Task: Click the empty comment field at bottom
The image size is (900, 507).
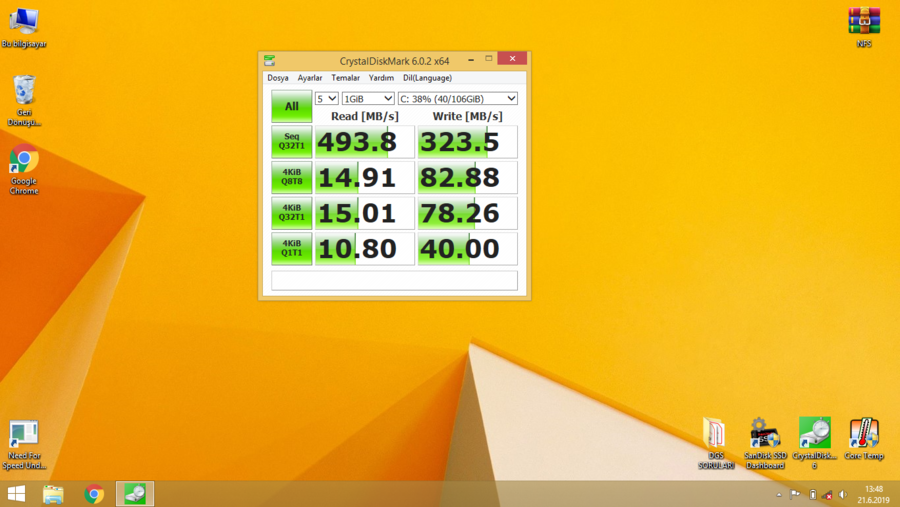Action: click(x=394, y=280)
